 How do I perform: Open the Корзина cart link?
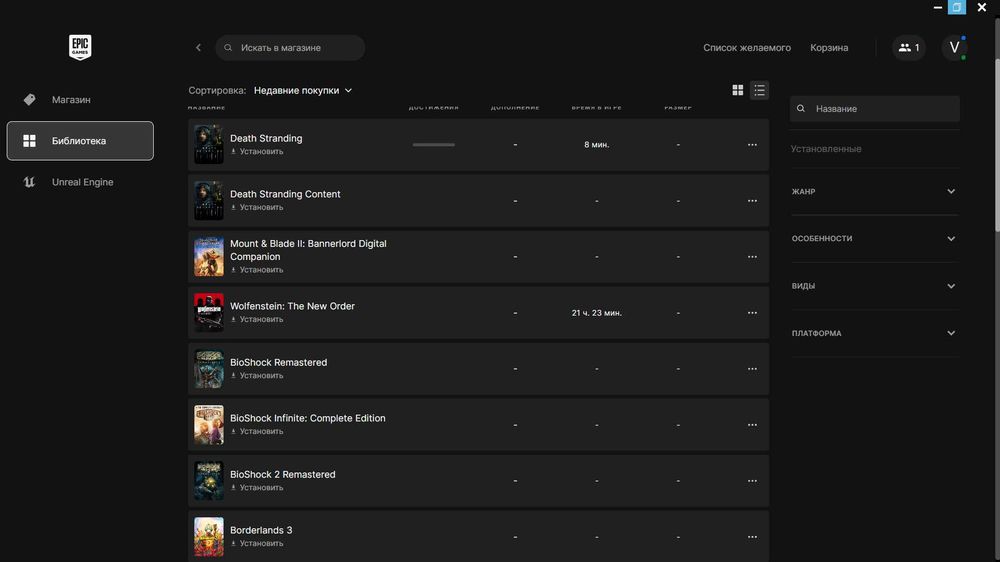[x=829, y=48]
